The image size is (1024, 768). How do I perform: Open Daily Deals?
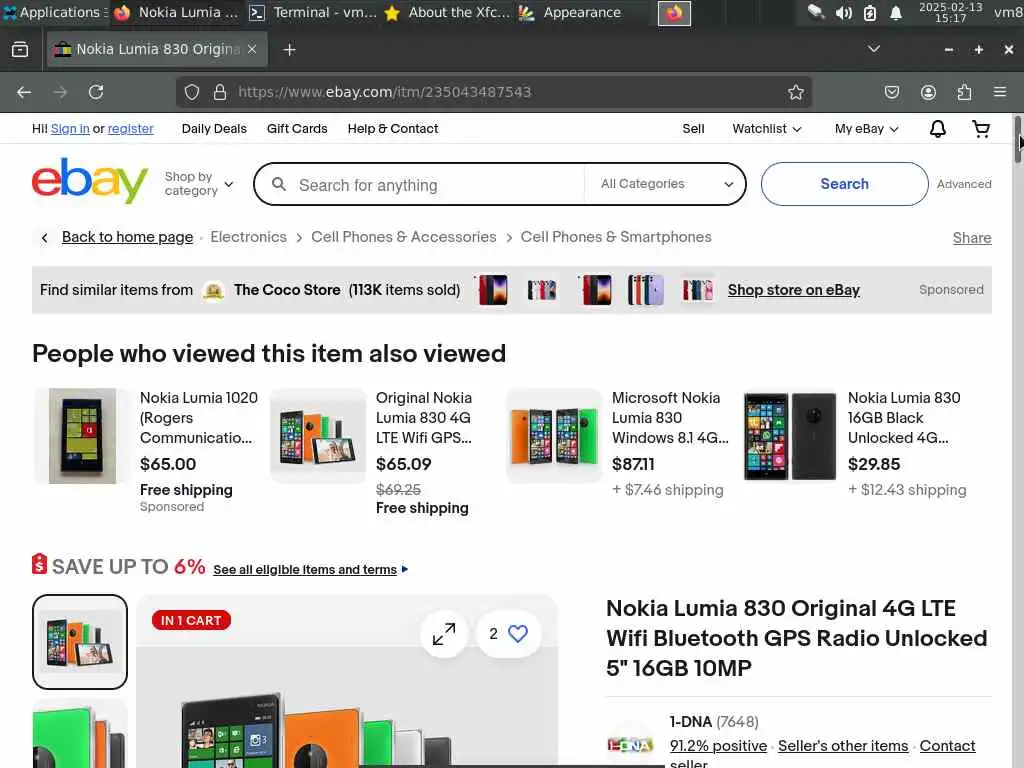(x=214, y=129)
